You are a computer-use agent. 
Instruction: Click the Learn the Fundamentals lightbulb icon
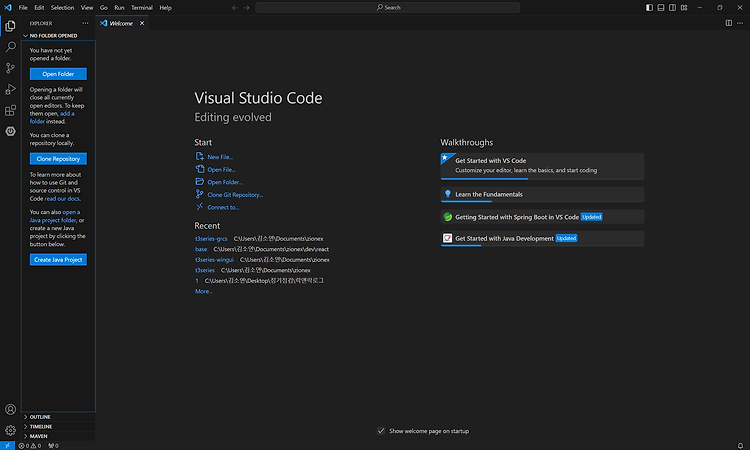(448, 194)
